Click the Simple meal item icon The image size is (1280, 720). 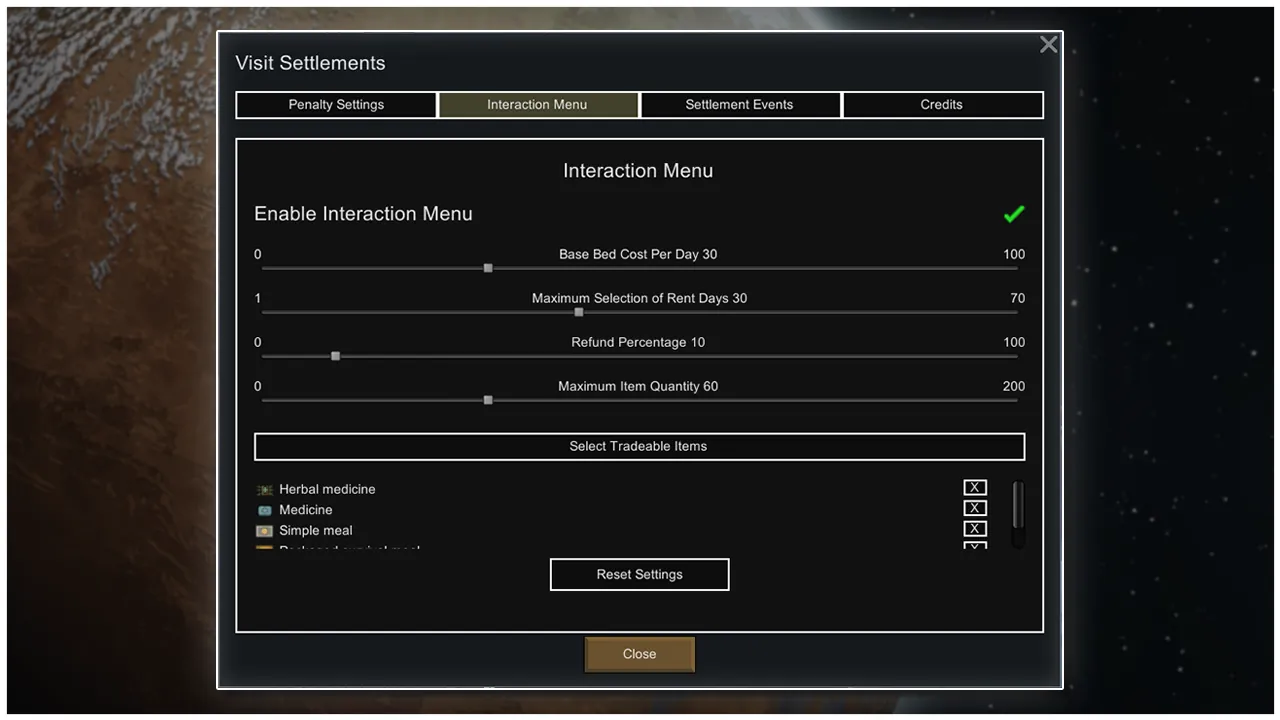click(x=264, y=531)
